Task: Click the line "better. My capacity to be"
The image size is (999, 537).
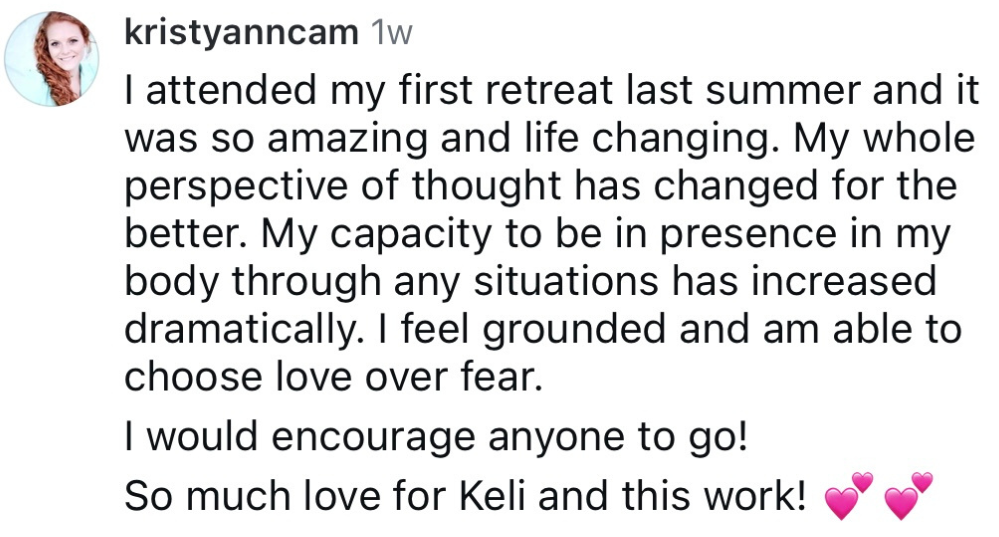Action: [535, 235]
